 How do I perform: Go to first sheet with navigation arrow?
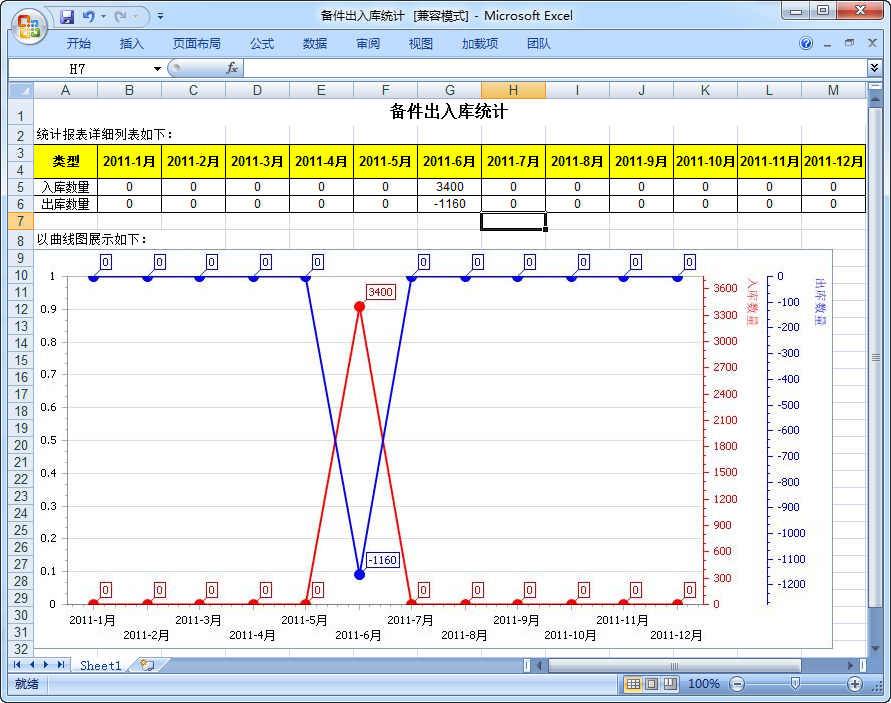click(x=17, y=664)
